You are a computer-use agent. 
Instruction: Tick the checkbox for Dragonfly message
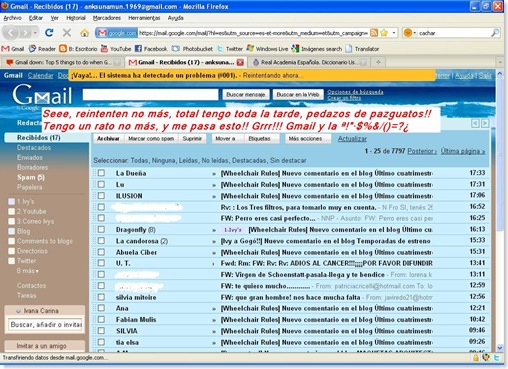(x=101, y=229)
